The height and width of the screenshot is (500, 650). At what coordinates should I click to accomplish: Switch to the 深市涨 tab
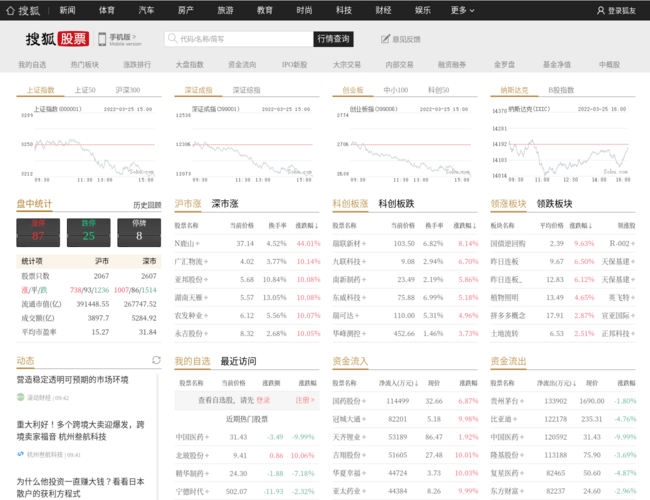pyautogui.click(x=225, y=203)
